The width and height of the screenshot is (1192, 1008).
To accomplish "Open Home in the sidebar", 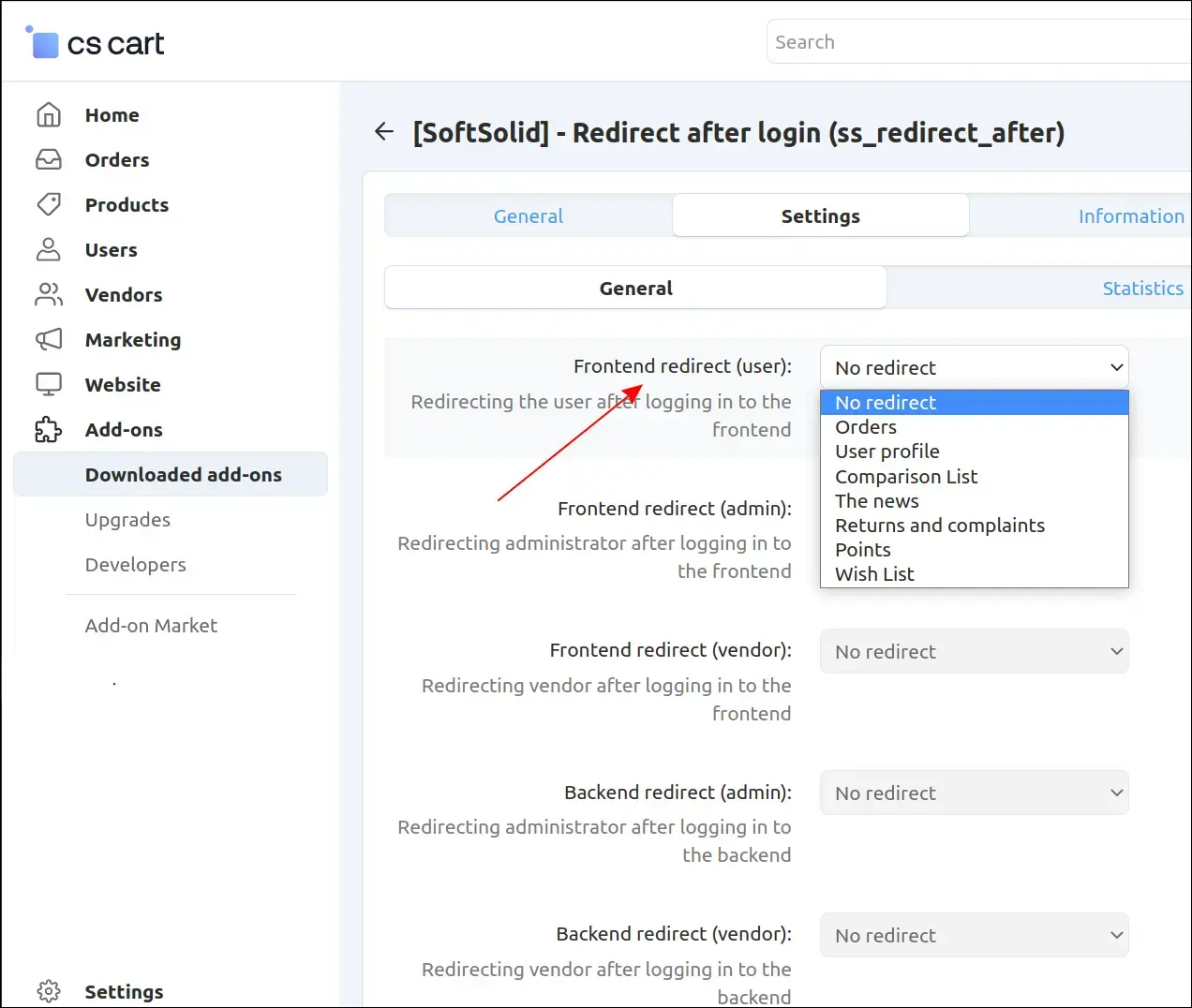I will [x=112, y=114].
